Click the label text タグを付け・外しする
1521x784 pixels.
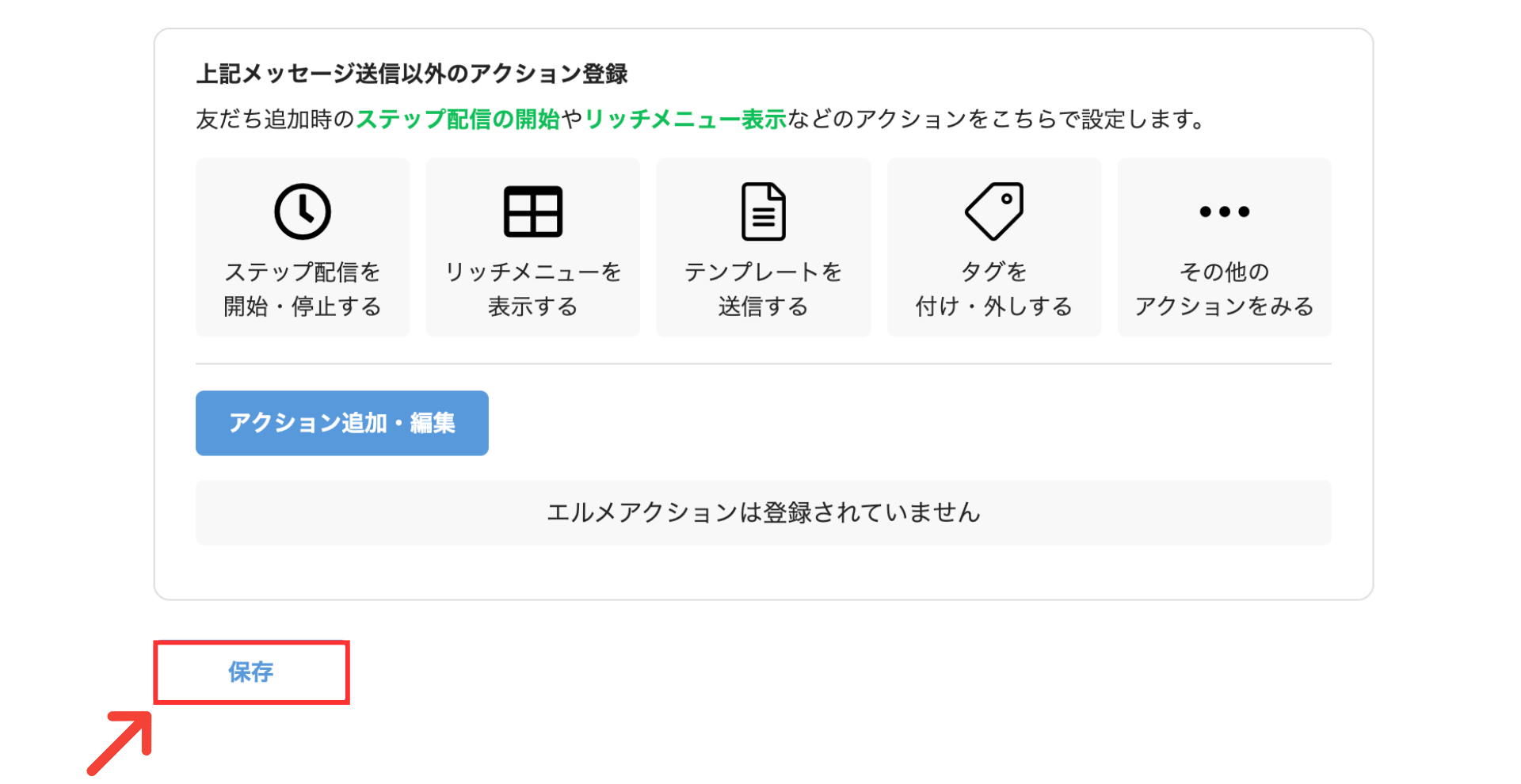(993, 290)
